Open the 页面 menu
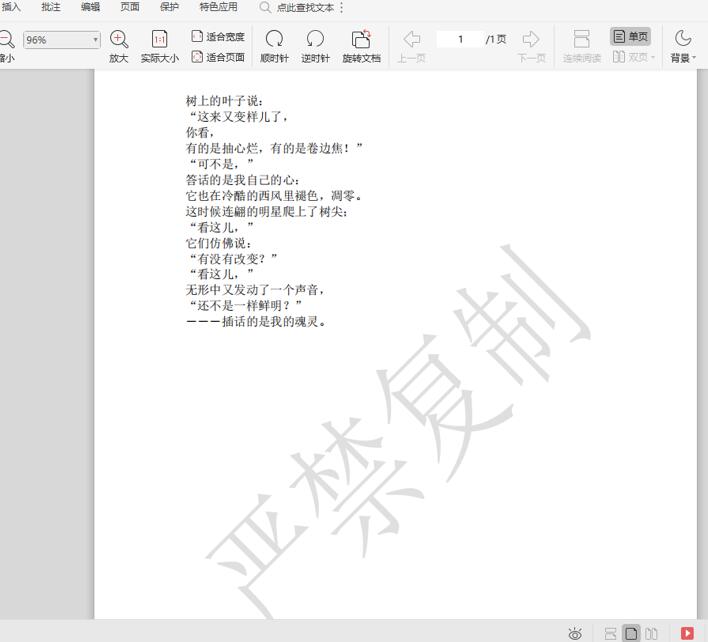This screenshot has width=708, height=642. (130, 7)
